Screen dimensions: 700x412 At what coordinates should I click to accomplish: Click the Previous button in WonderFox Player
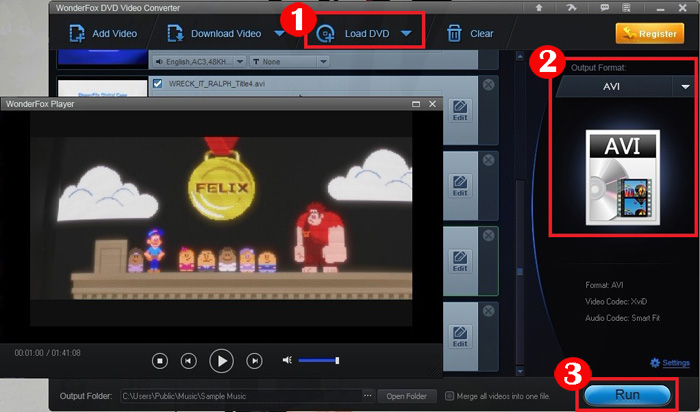click(x=188, y=361)
